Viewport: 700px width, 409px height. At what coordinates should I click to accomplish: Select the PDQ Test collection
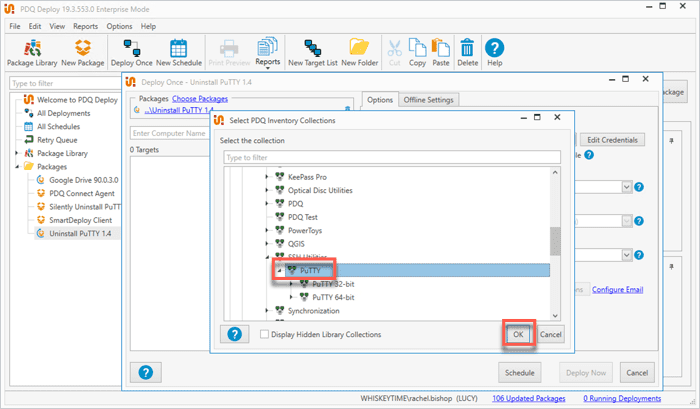[303, 217]
